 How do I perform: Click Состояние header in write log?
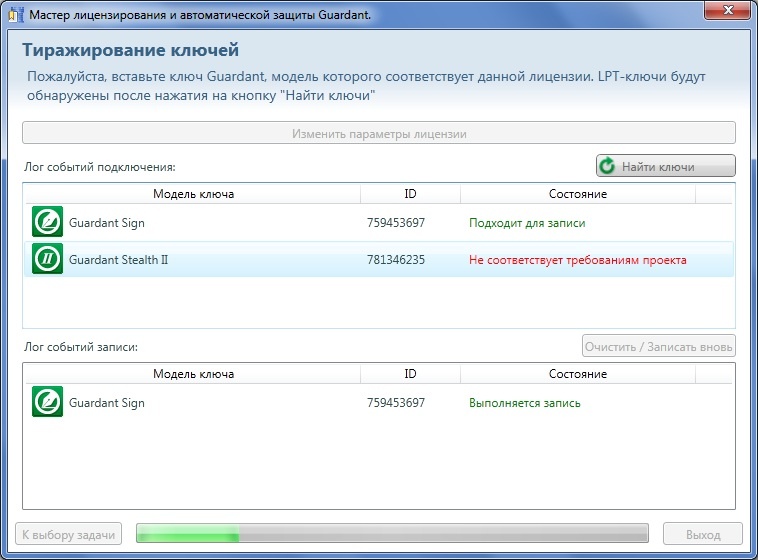(x=577, y=374)
